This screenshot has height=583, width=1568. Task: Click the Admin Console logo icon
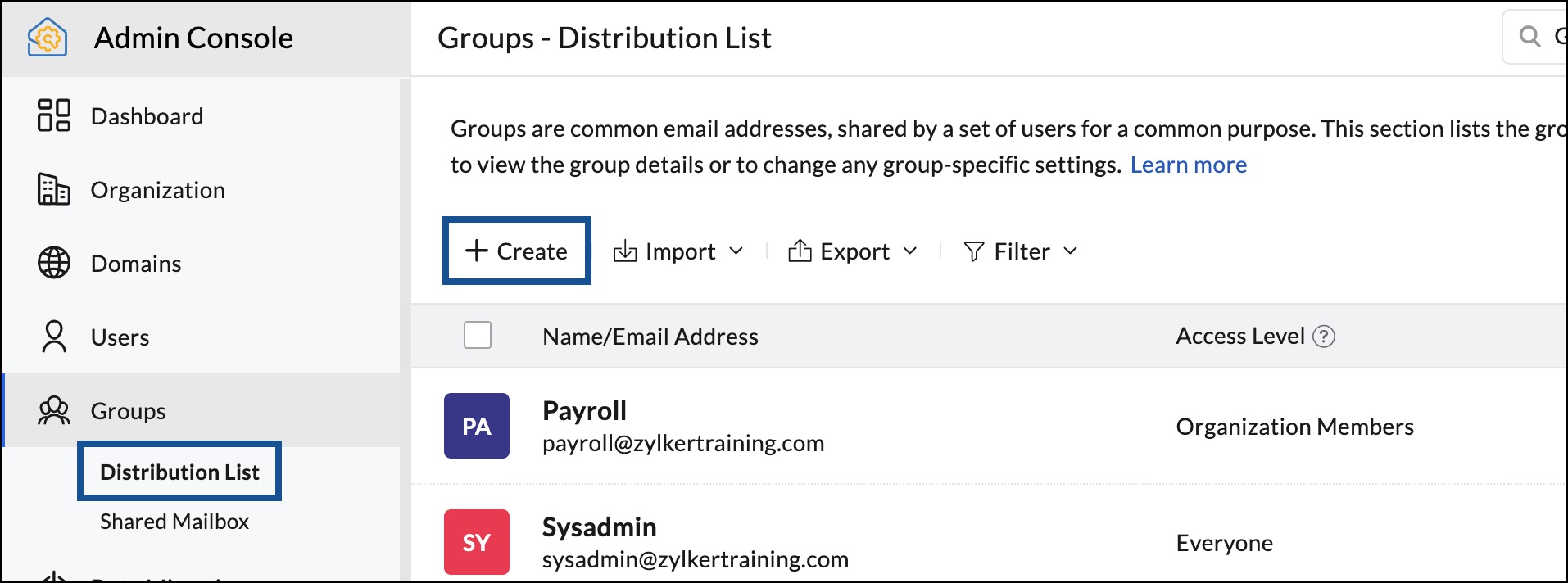click(48, 38)
